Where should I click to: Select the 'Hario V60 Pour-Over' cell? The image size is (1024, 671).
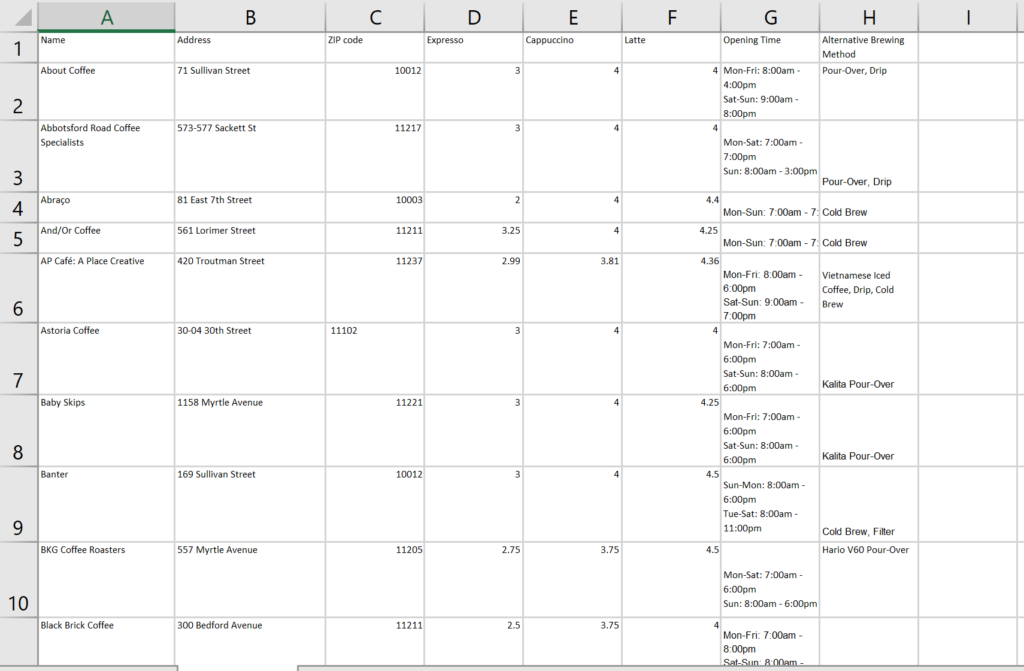click(868, 580)
